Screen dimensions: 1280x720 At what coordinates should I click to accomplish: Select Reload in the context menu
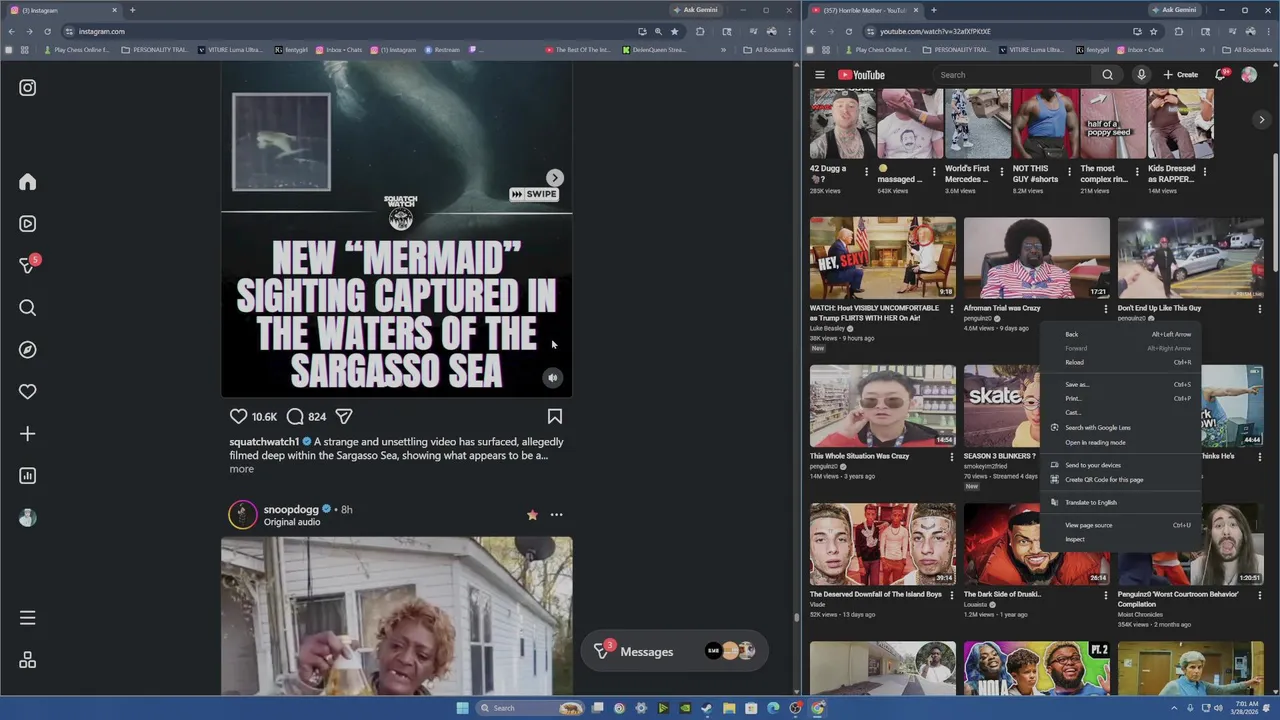[1120, 362]
